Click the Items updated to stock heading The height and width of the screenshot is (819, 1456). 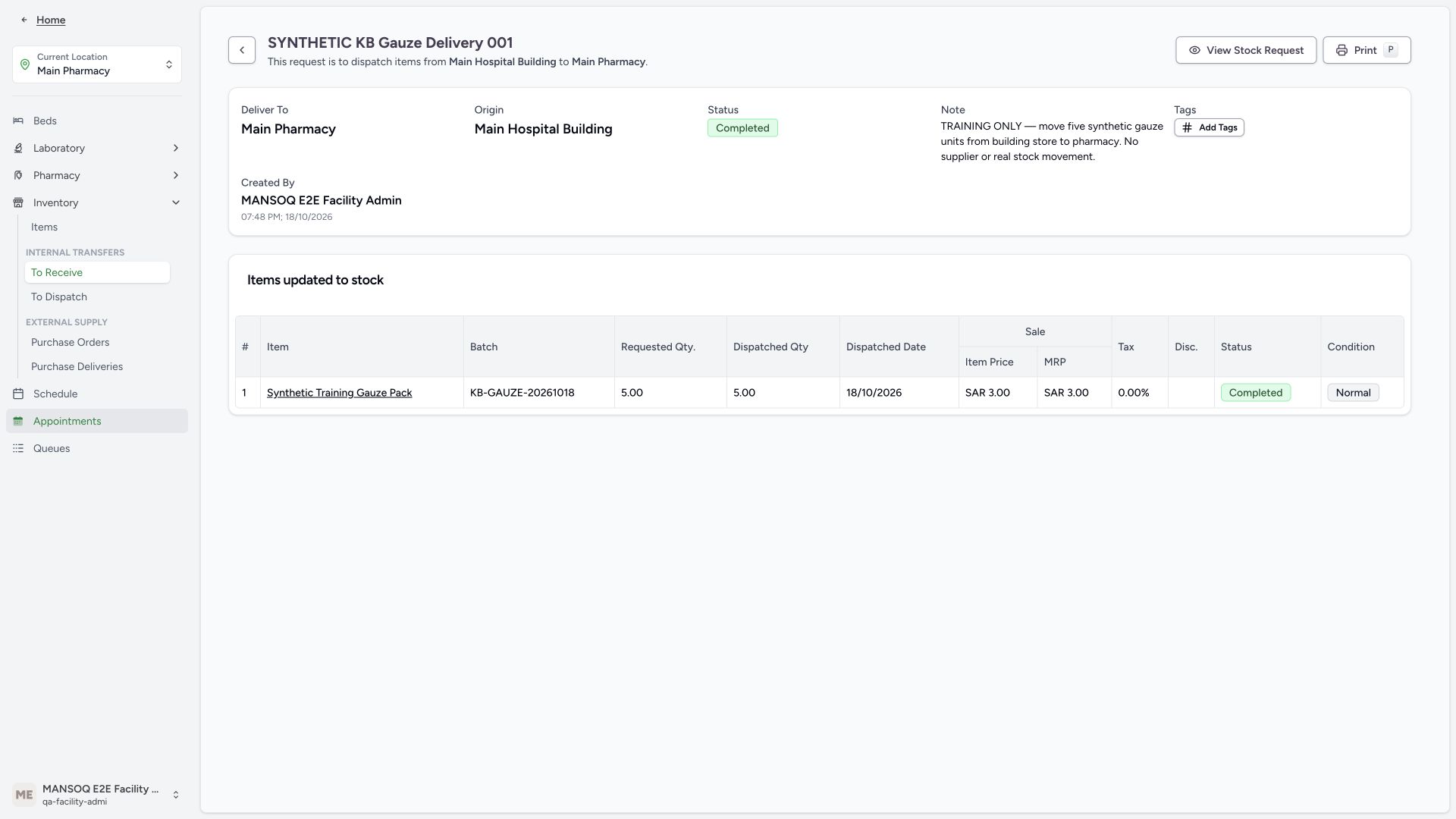tap(315, 280)
